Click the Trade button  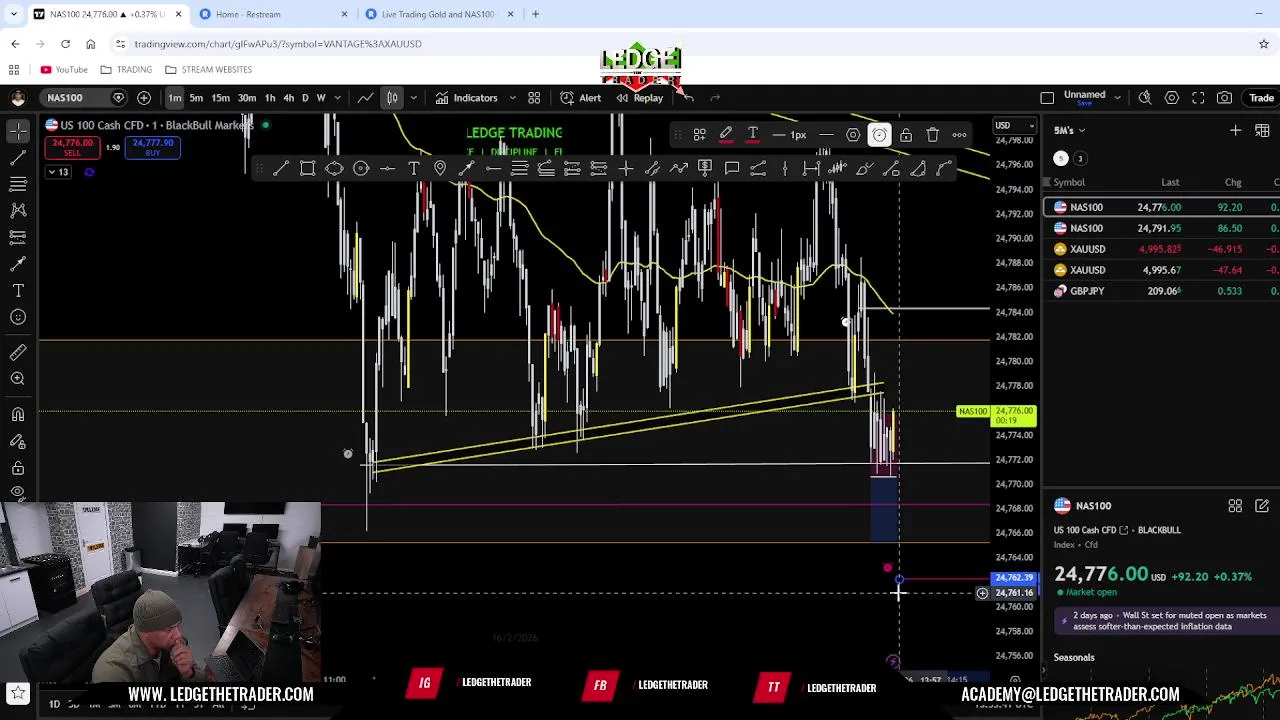pos(1261,98)
